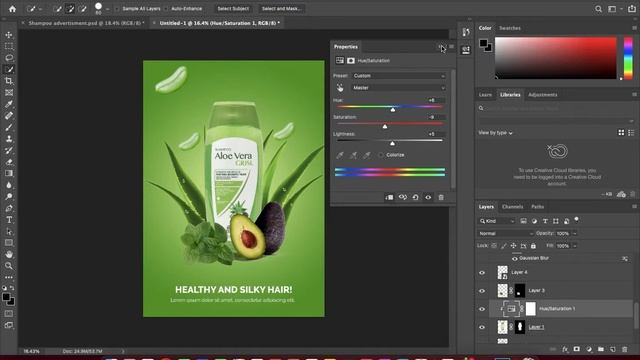This screenshot has height=360, width=640.
Task: Enable the Colorize checkbox
Action: [381, 155]
